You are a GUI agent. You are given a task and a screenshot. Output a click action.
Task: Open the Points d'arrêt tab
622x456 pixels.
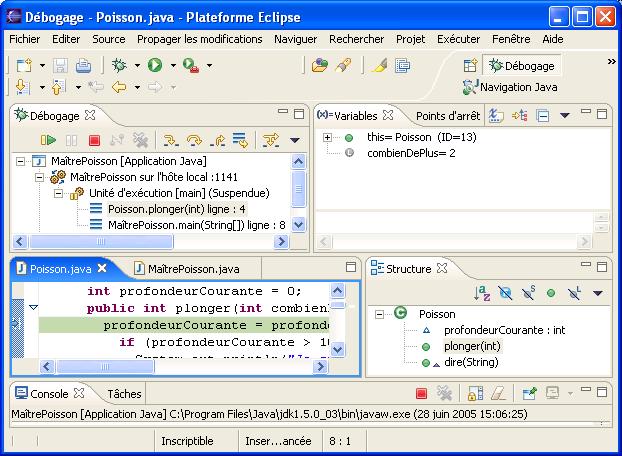coord(447,116)
